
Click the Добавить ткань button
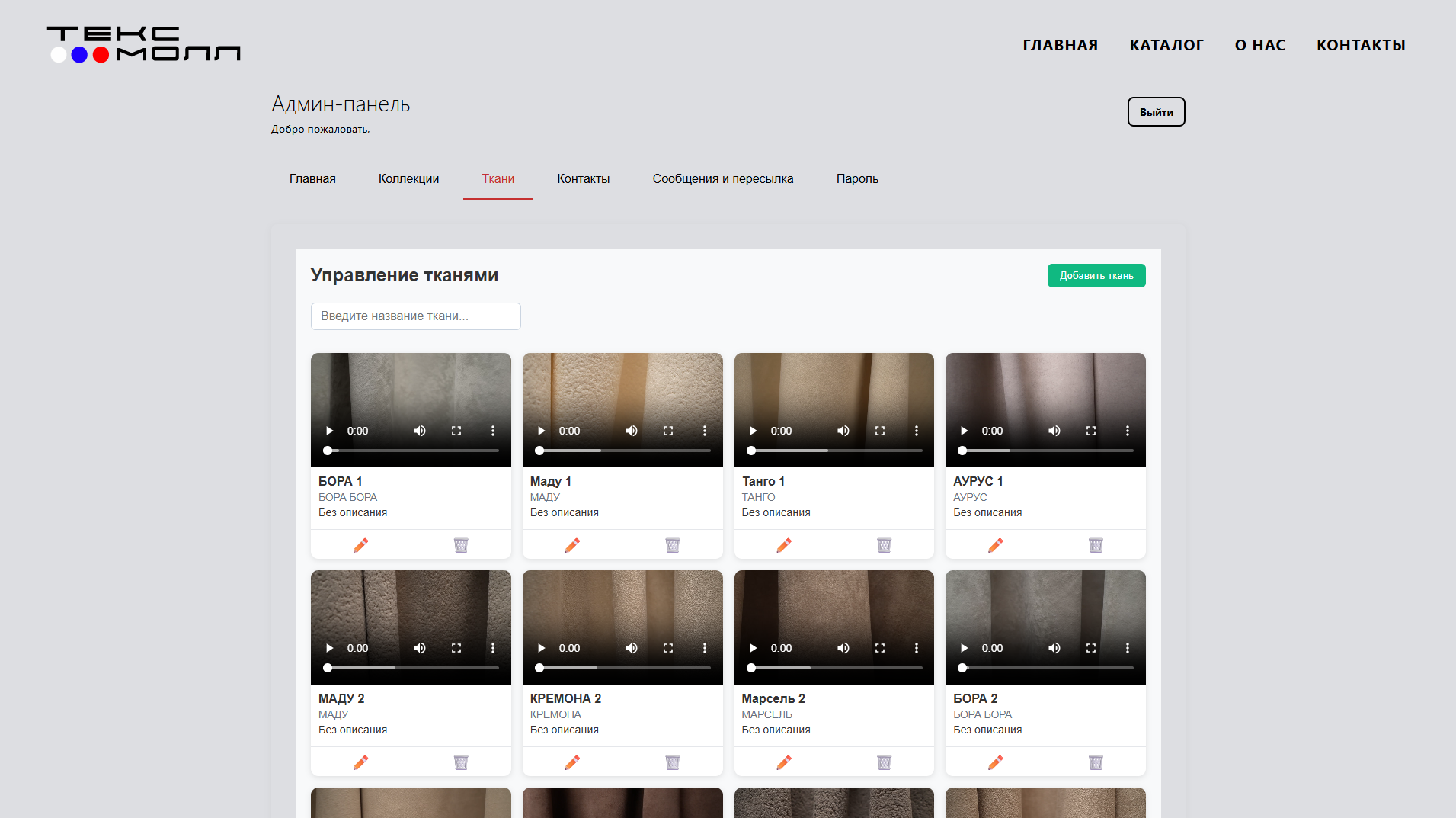pos(1096,276)
